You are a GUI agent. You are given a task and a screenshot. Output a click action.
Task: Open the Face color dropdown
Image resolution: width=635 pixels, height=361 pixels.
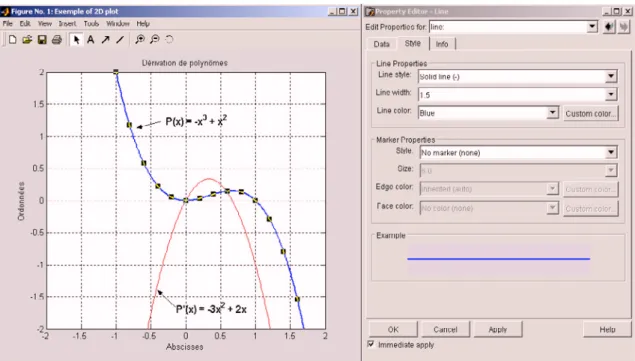click(552, 208)
